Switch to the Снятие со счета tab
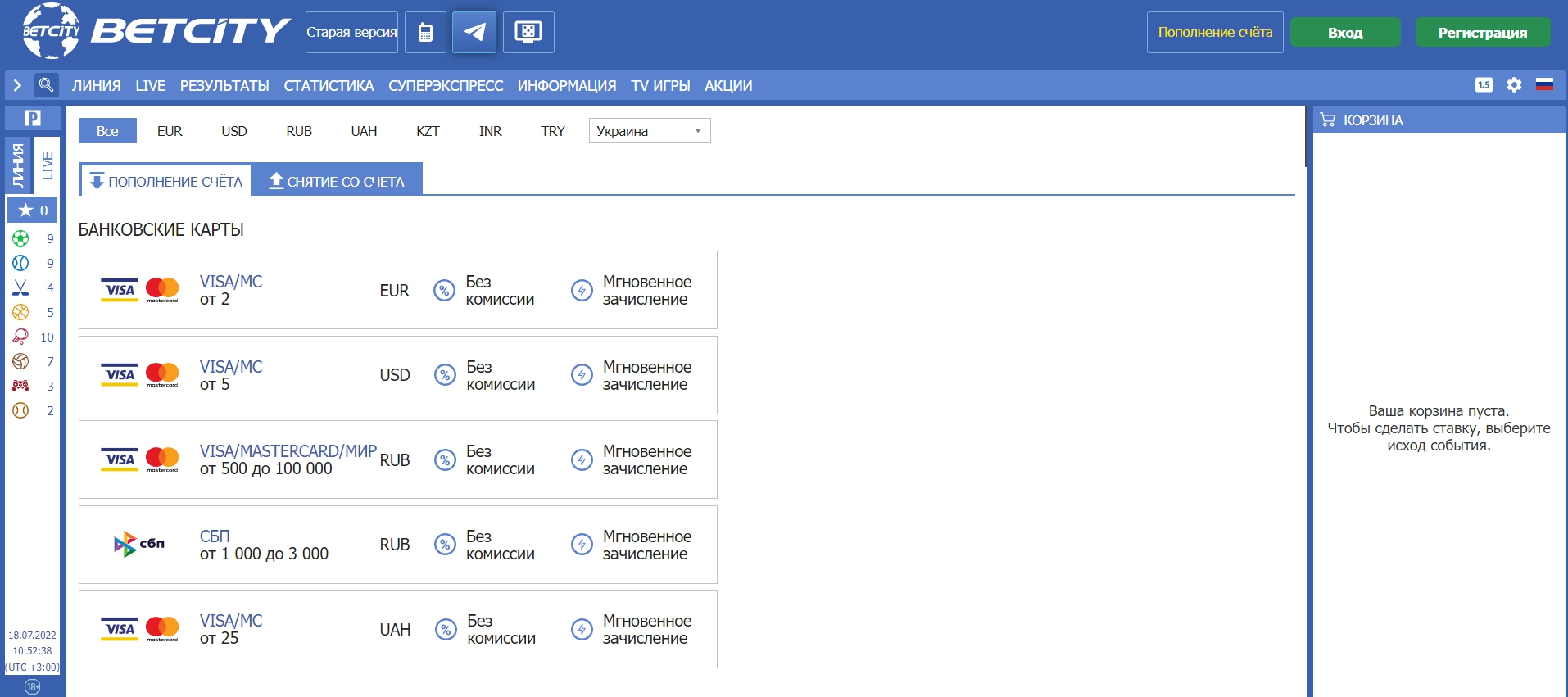Screen dimensions: 1568x697 tap(337, 181)
